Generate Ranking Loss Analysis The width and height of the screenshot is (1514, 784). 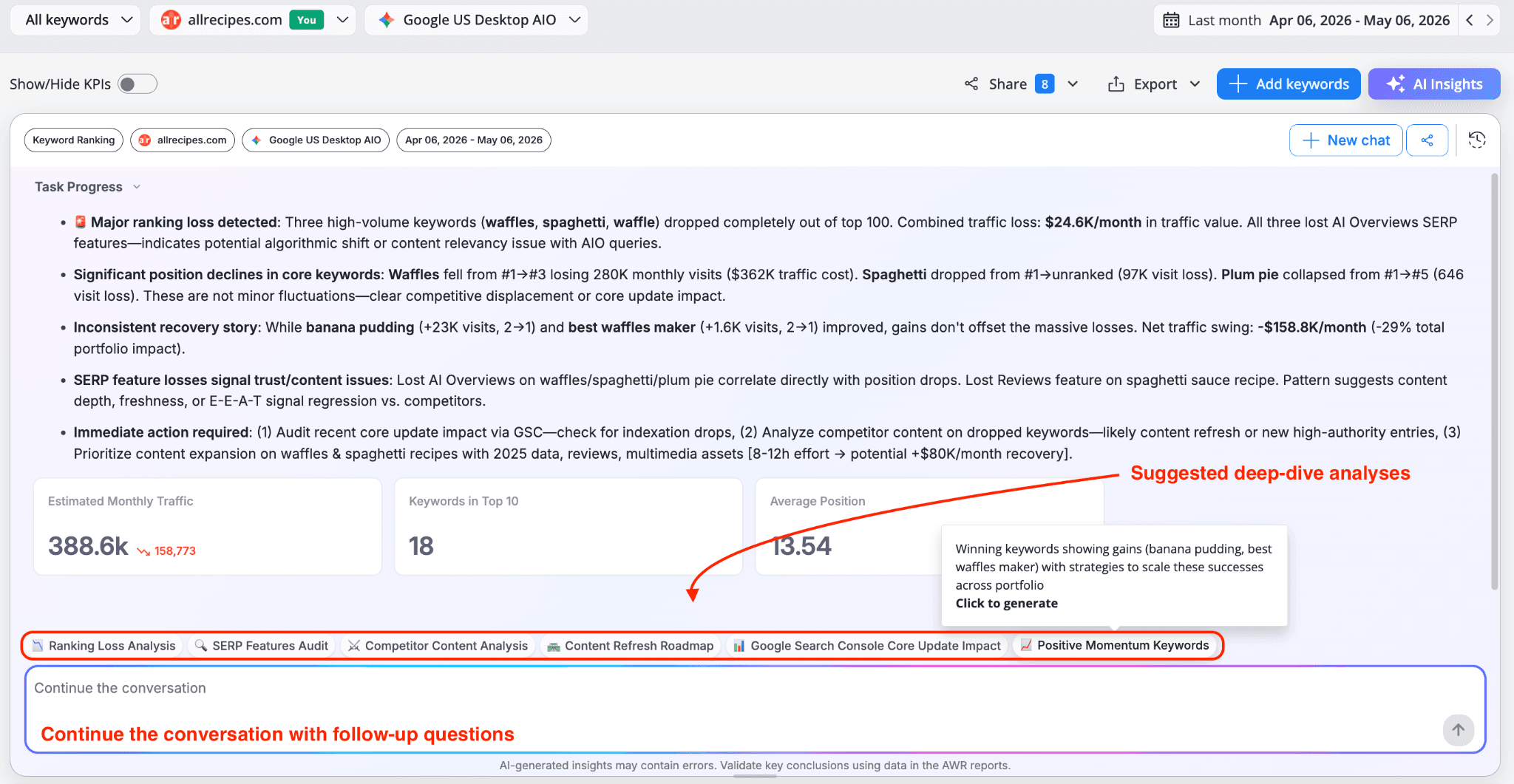coord(104,646)
